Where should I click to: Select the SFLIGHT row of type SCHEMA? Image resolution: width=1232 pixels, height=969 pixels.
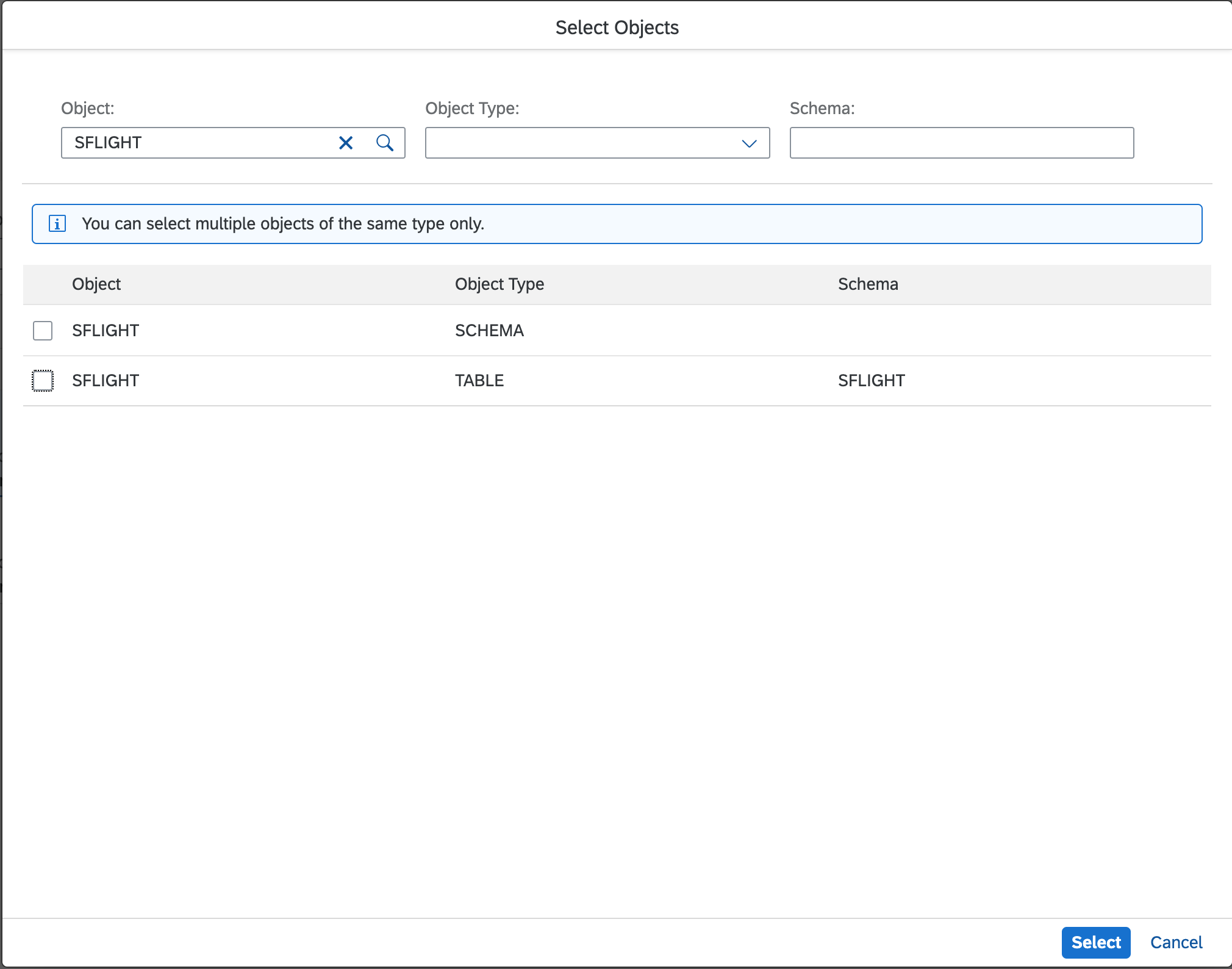[x=106, y=331]
